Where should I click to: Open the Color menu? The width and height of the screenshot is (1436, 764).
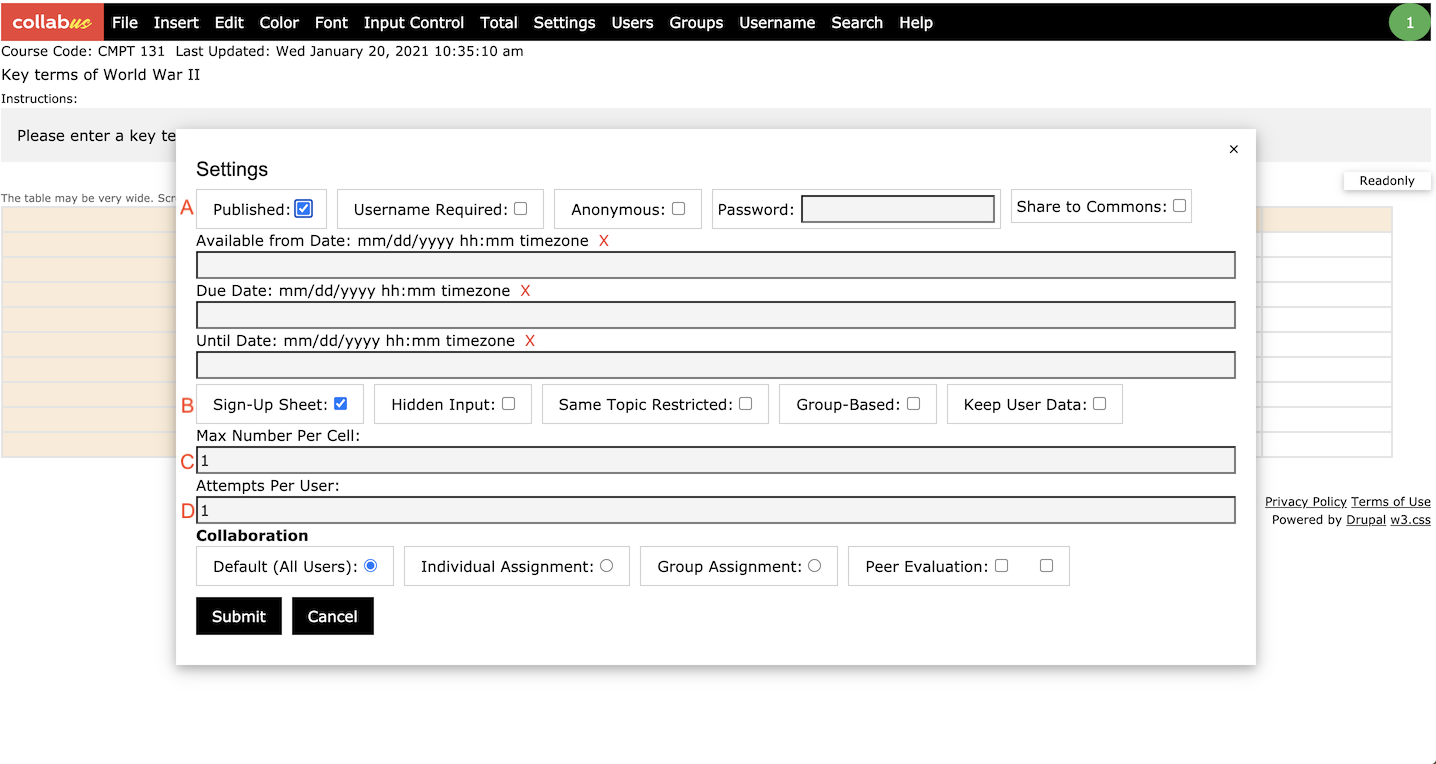point(279,22)
